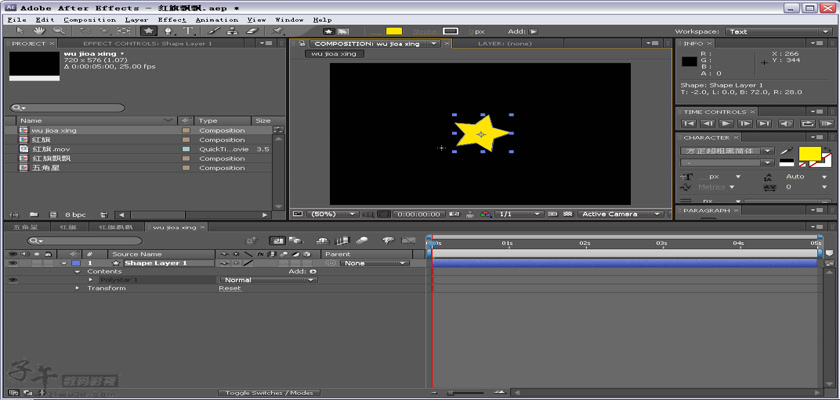Viewport: 840px width, 400px height.
Task: Select the Eraser tool
Action: pyautogui.click(x=251, y=31)
